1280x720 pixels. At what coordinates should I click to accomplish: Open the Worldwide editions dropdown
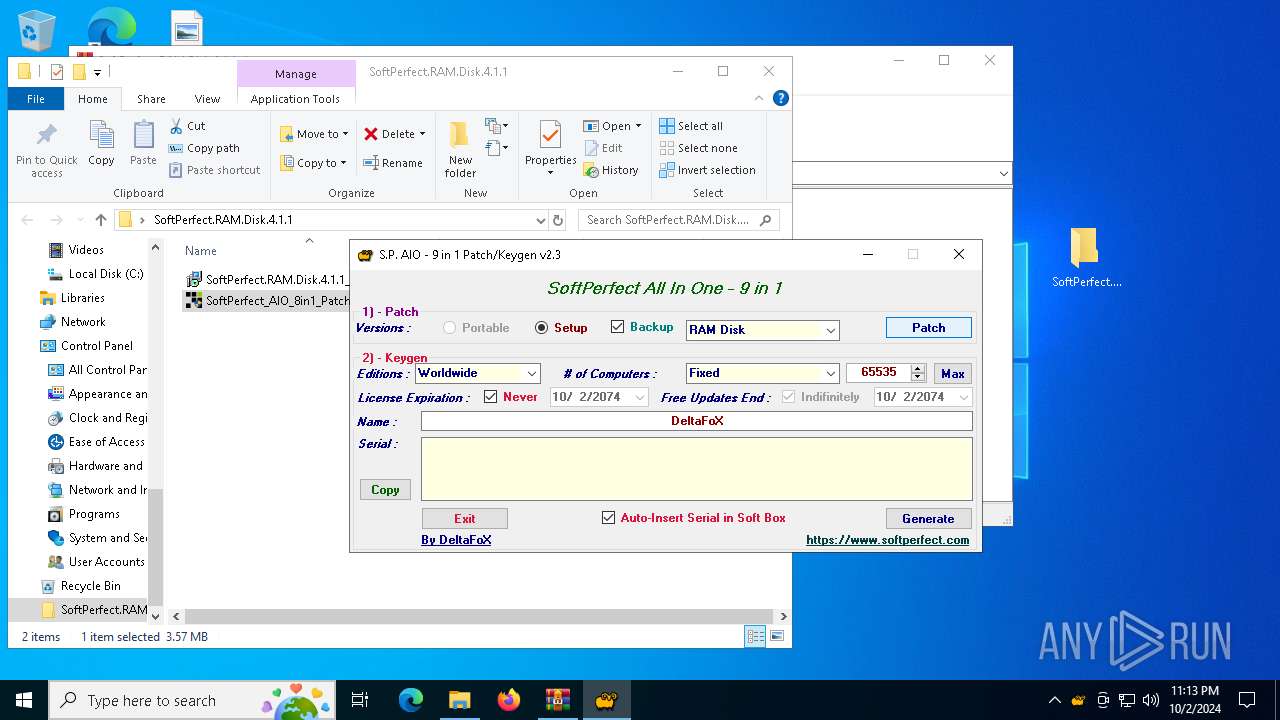point(532,373)
